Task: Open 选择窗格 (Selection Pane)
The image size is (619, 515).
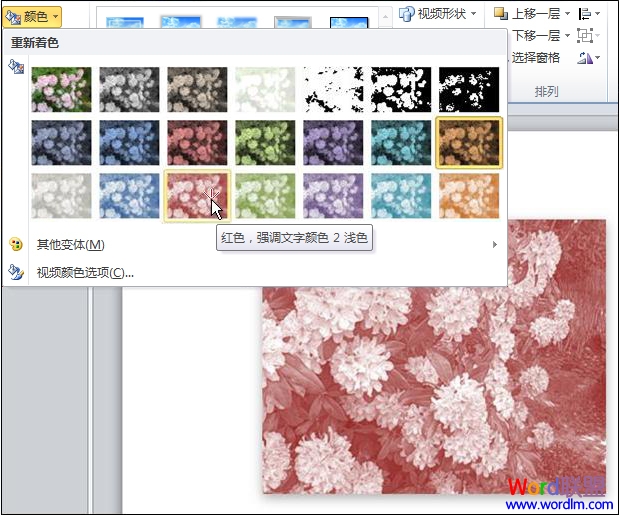Action: tap(534, 57)
